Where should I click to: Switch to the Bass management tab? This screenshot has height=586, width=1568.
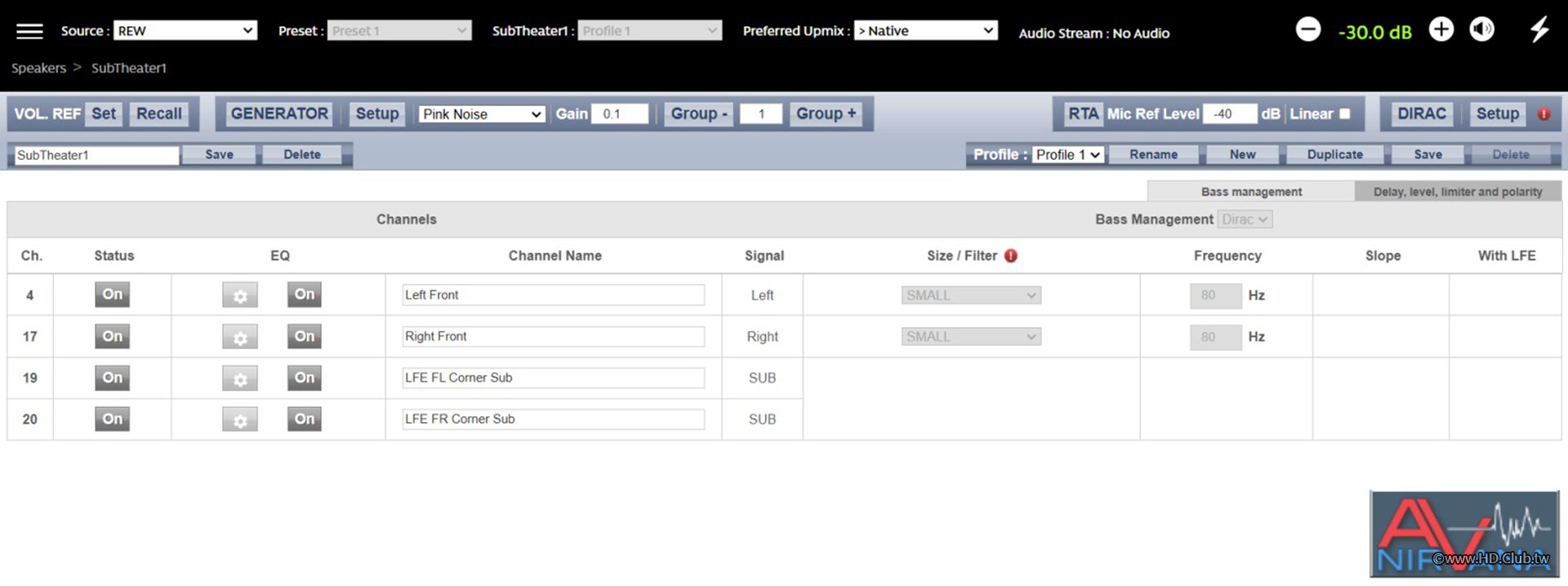[x=1251, y=192]
